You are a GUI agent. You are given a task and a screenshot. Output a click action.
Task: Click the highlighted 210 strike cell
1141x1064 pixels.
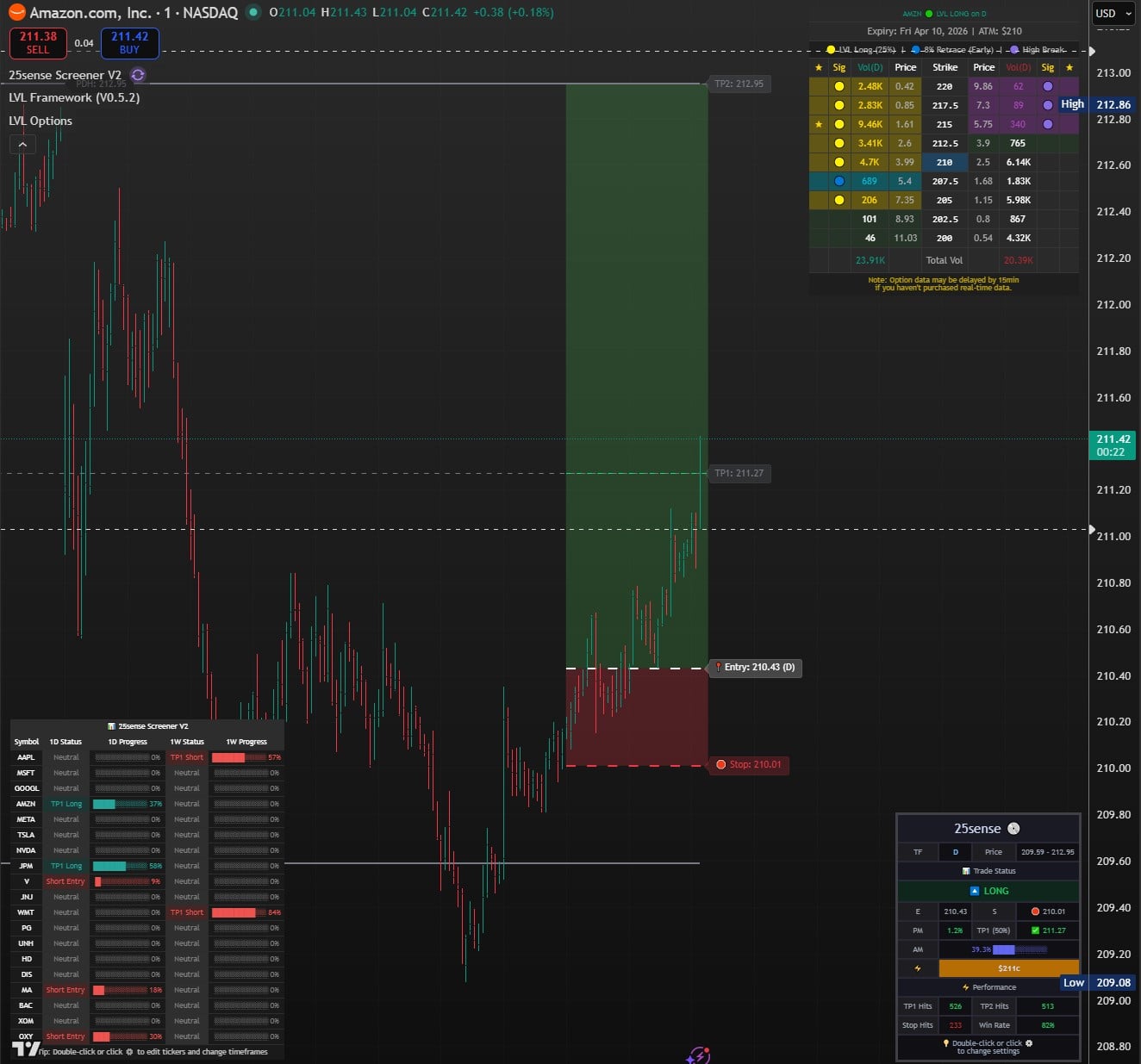point(945,162)
